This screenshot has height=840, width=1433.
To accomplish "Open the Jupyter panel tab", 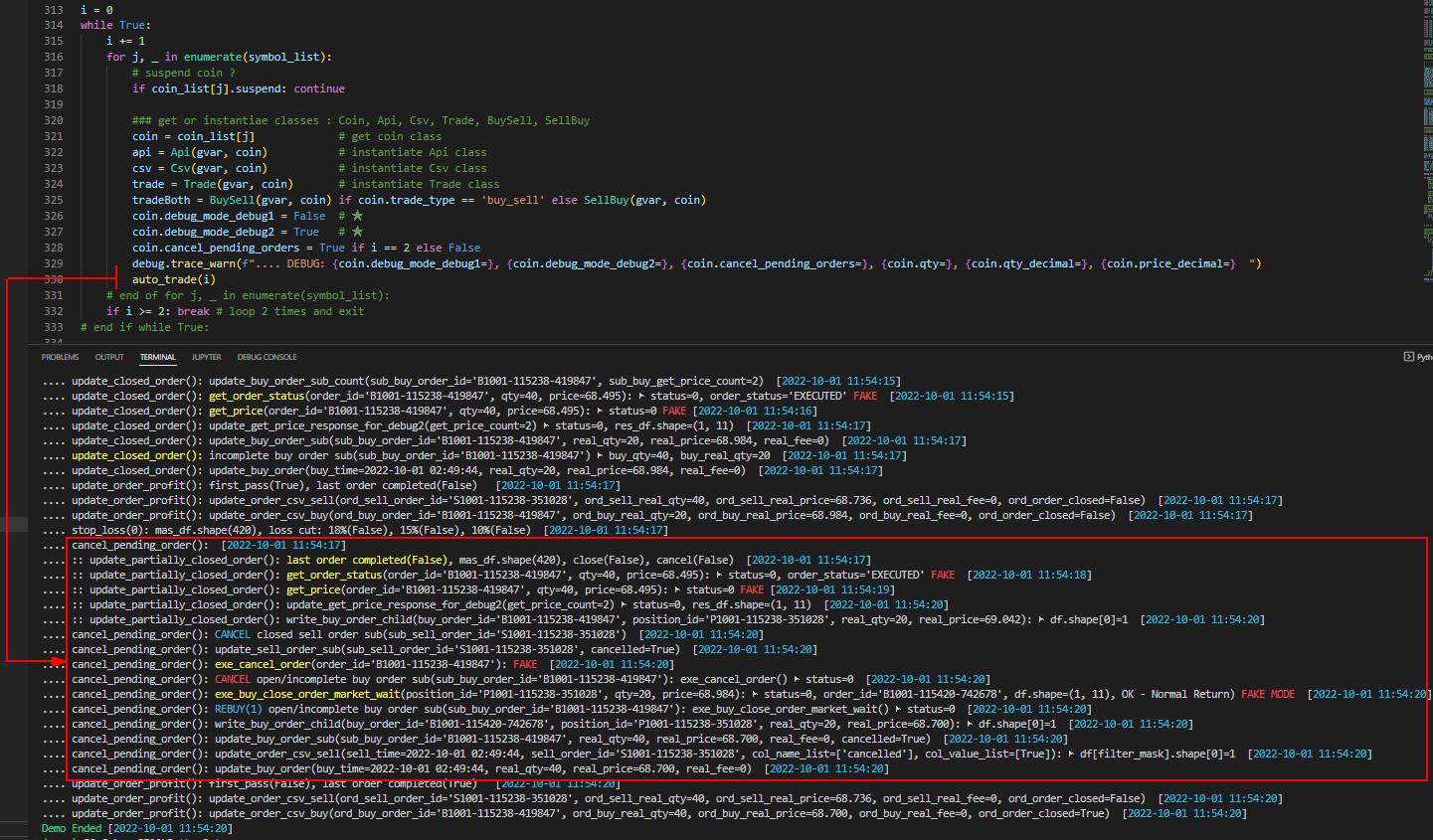I will click(x=206, y=357).
